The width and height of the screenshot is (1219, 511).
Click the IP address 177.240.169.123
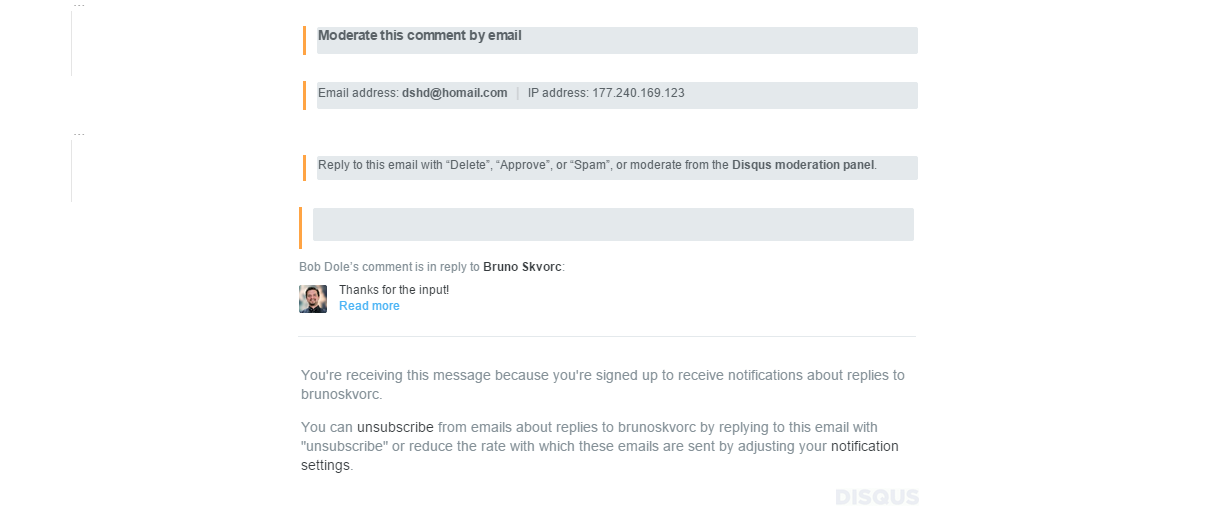tap(638, 93)
